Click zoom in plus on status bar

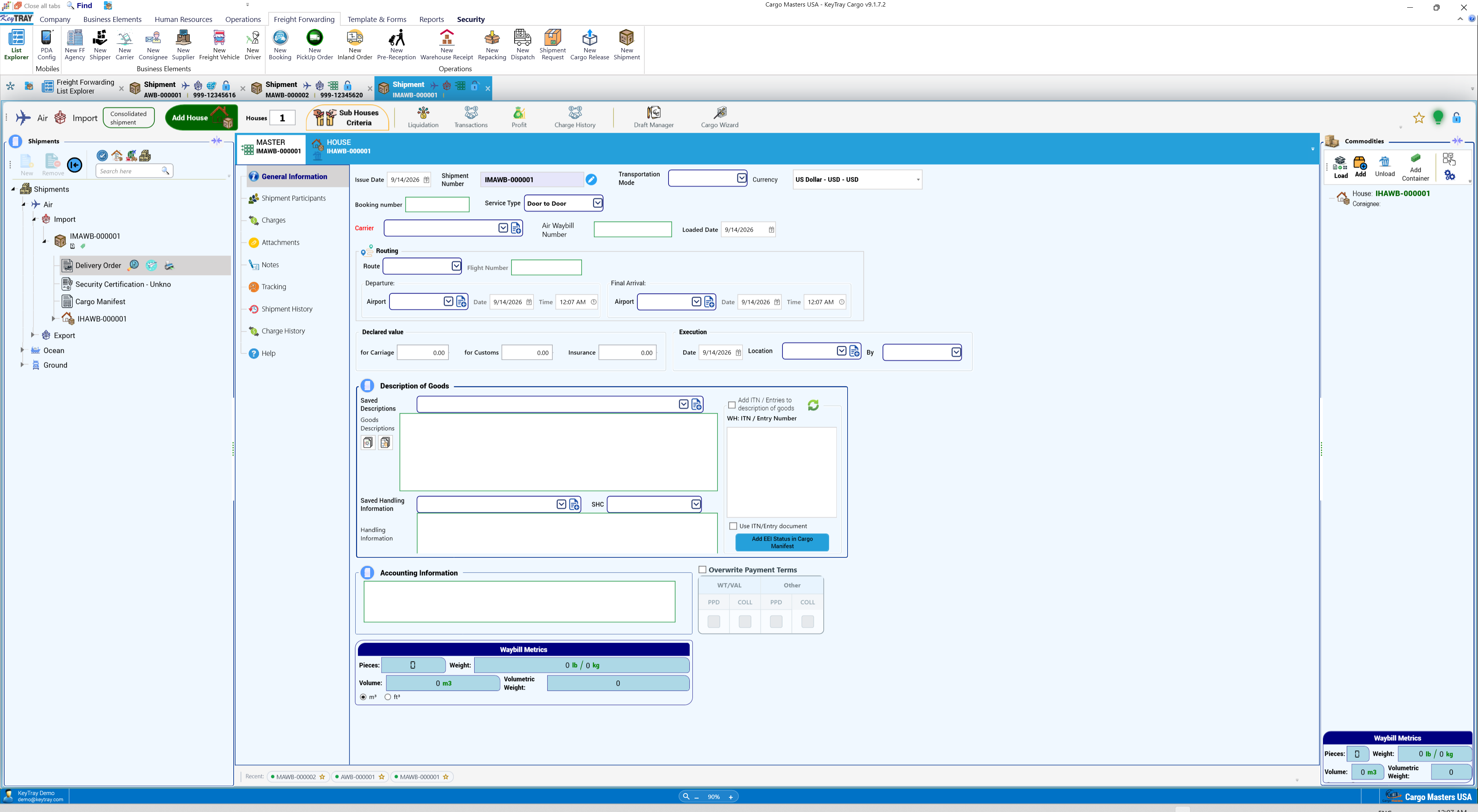(731, 797)
